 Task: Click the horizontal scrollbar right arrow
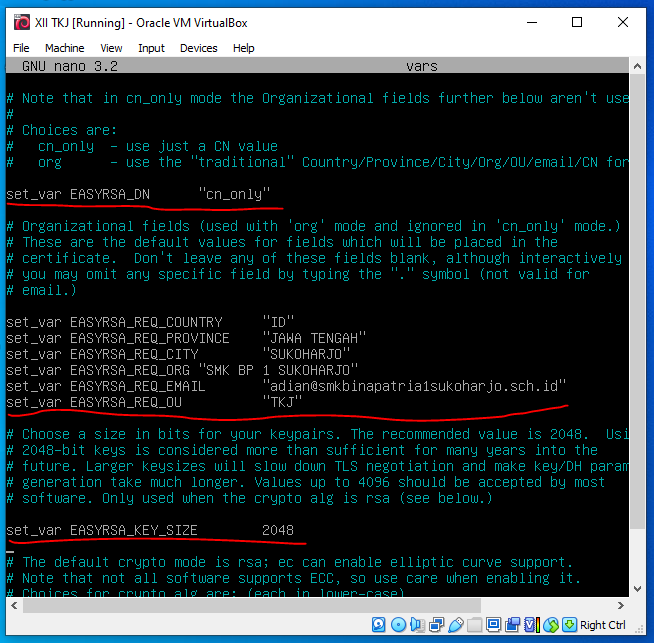tap(621, 605)
